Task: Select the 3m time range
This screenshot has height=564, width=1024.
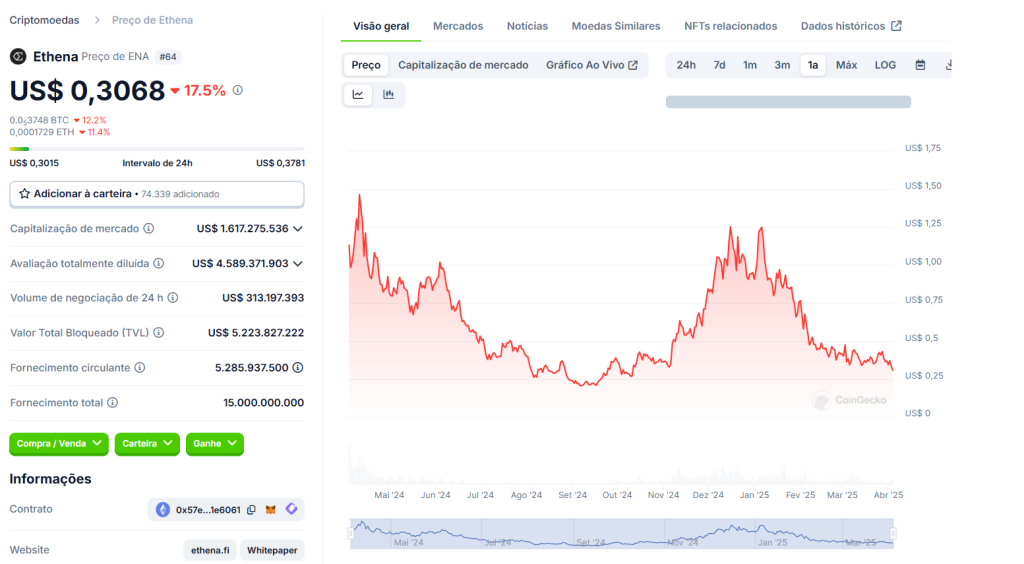Action: (782, 65)
